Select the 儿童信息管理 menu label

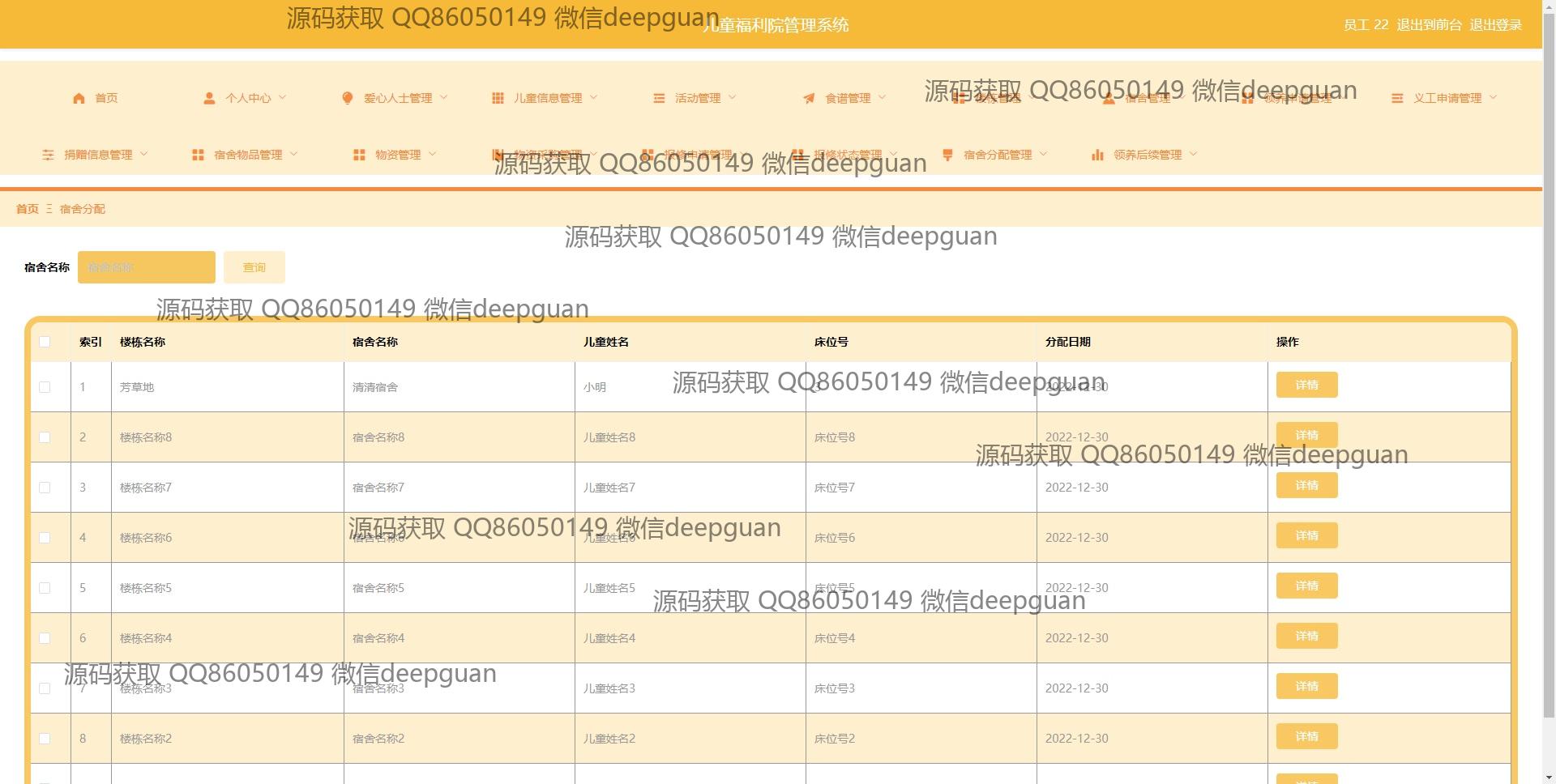coord(548,98)
